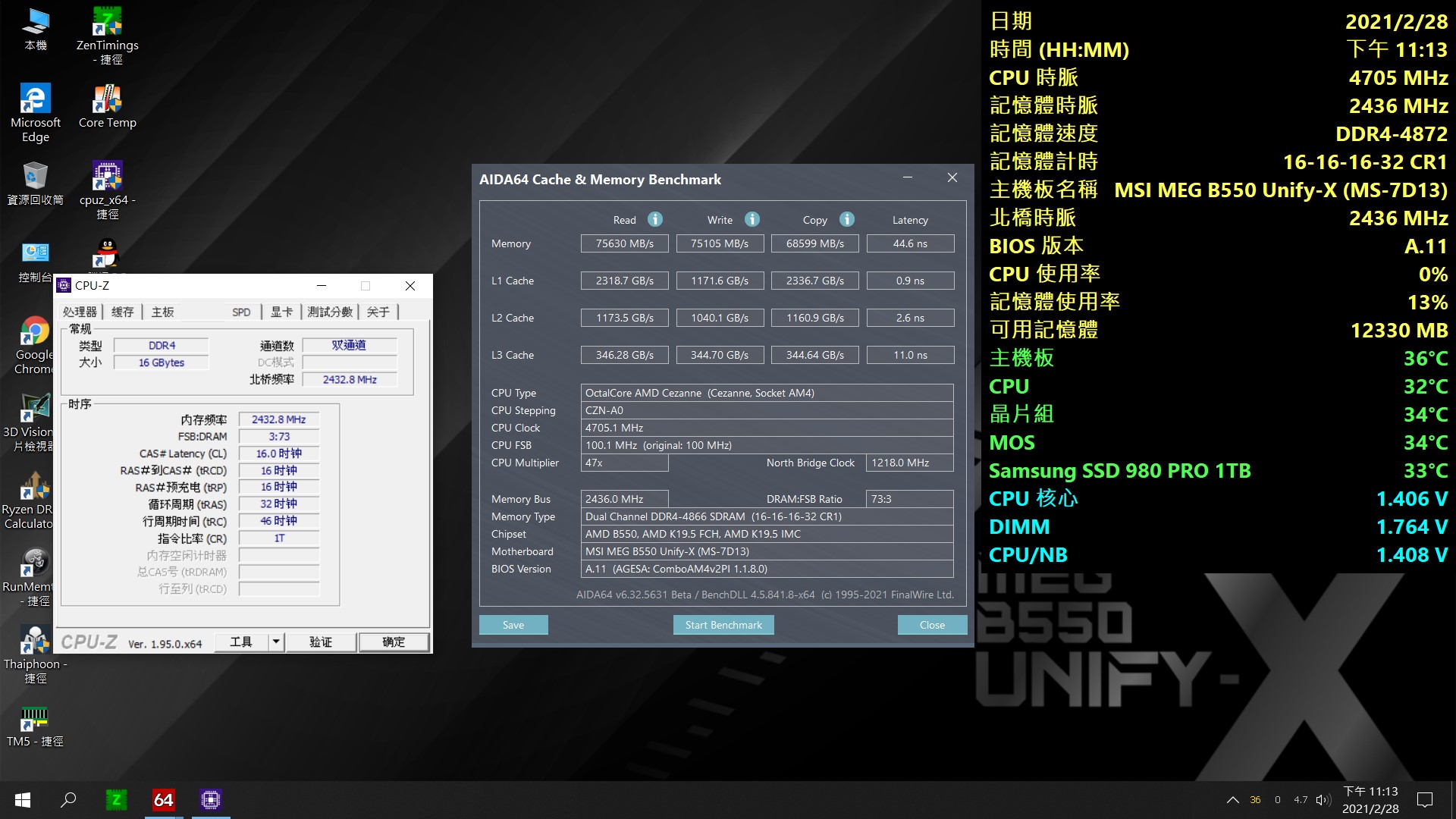Switch to the 显卡 tab in CPU-Z
The width and height of the screenshot is (1456, 819).
(281, 312)
